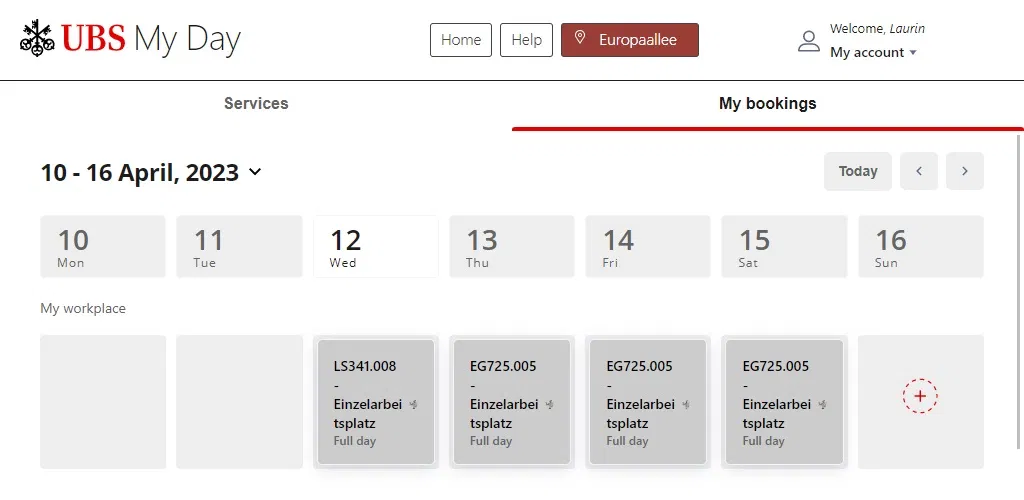Click the UBS keys logo icon
The image size is (1024, 500).
click(x=37, y=39)
